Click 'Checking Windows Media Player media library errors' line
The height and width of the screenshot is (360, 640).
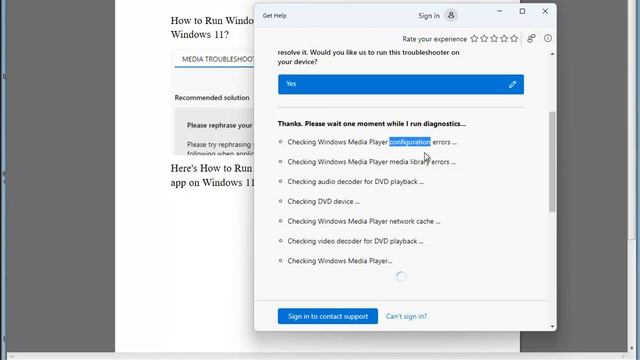click(371, 162)
